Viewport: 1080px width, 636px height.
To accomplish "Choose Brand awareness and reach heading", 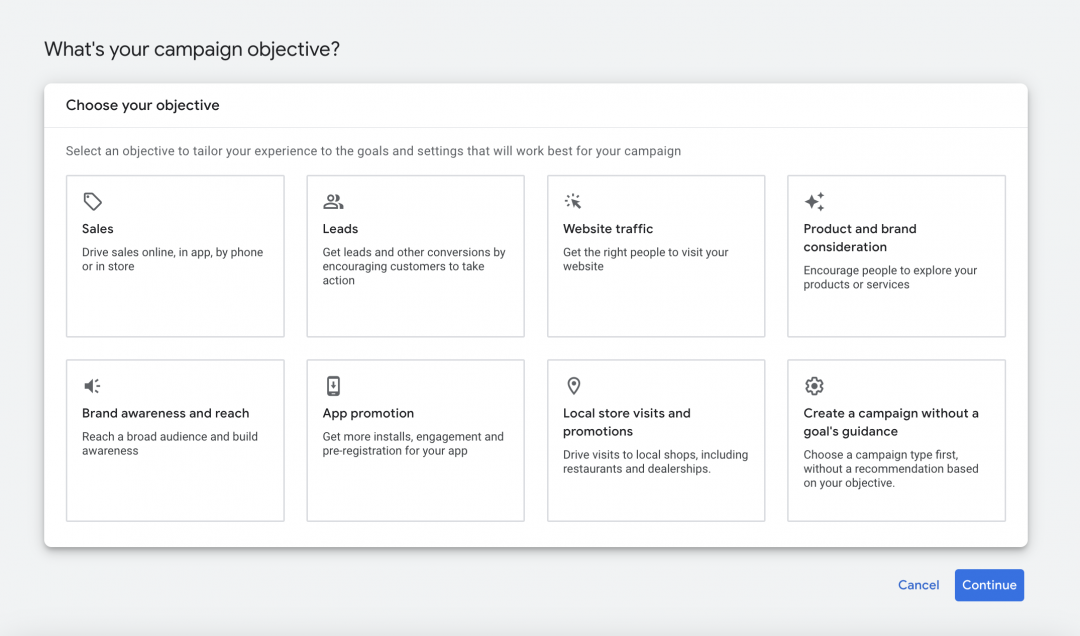I will [166, 413].
